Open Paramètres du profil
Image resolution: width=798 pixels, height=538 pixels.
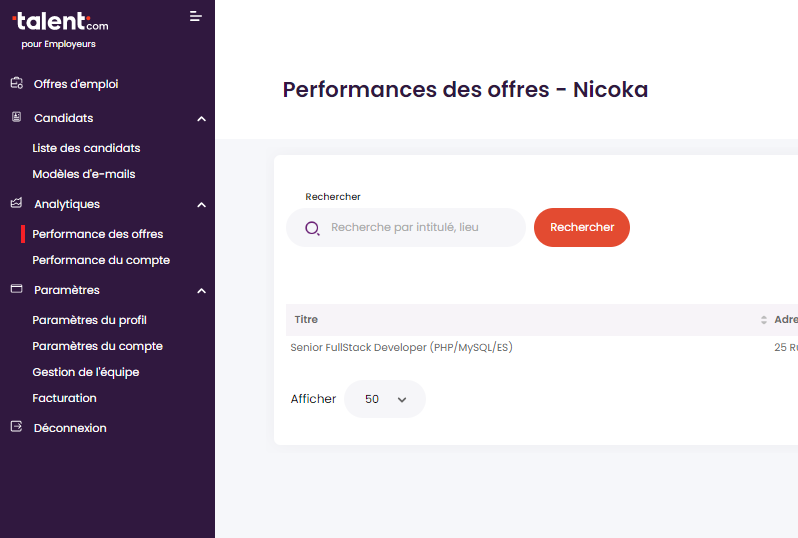tap(89, 320)
